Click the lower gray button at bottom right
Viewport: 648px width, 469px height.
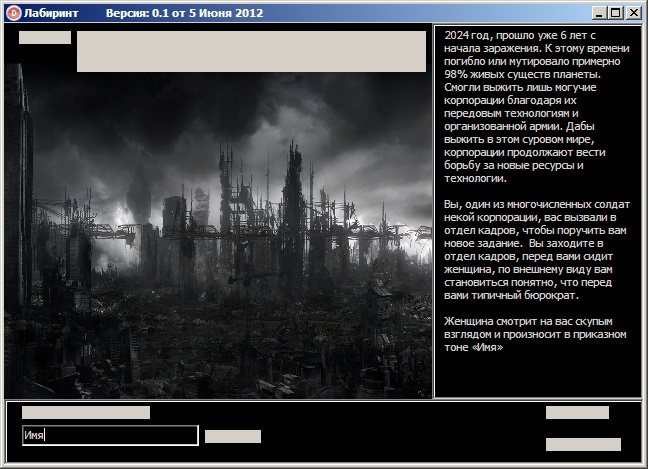pyautogui.click(x=583, y=444)
